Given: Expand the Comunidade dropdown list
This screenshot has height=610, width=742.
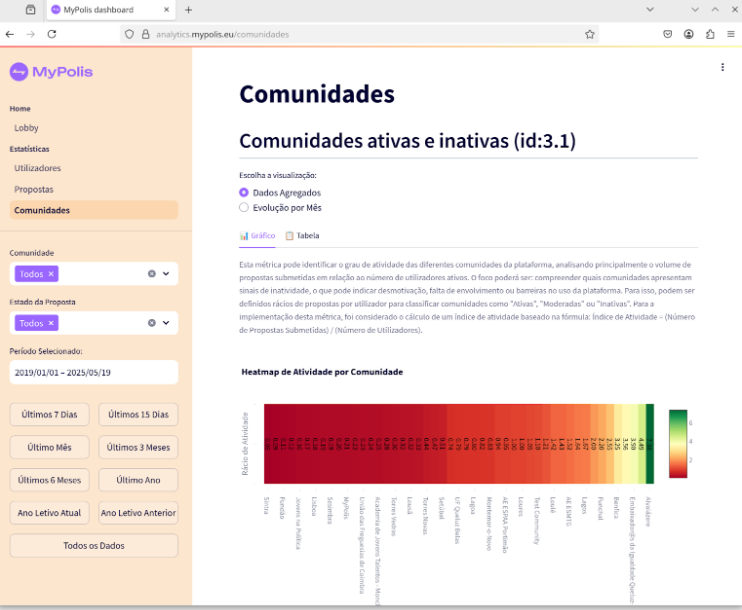Looking at the screenshot, I should (166, 273).
